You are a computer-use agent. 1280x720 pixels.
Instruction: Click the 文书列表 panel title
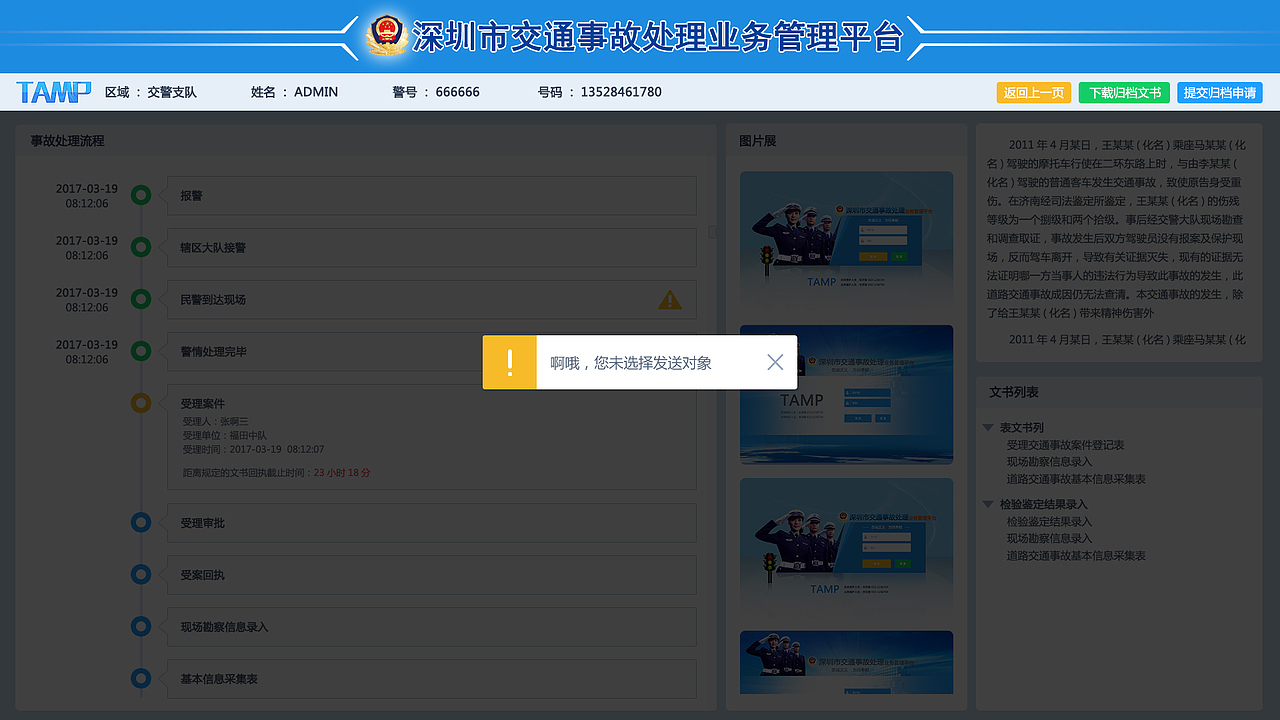point(1014,392)
